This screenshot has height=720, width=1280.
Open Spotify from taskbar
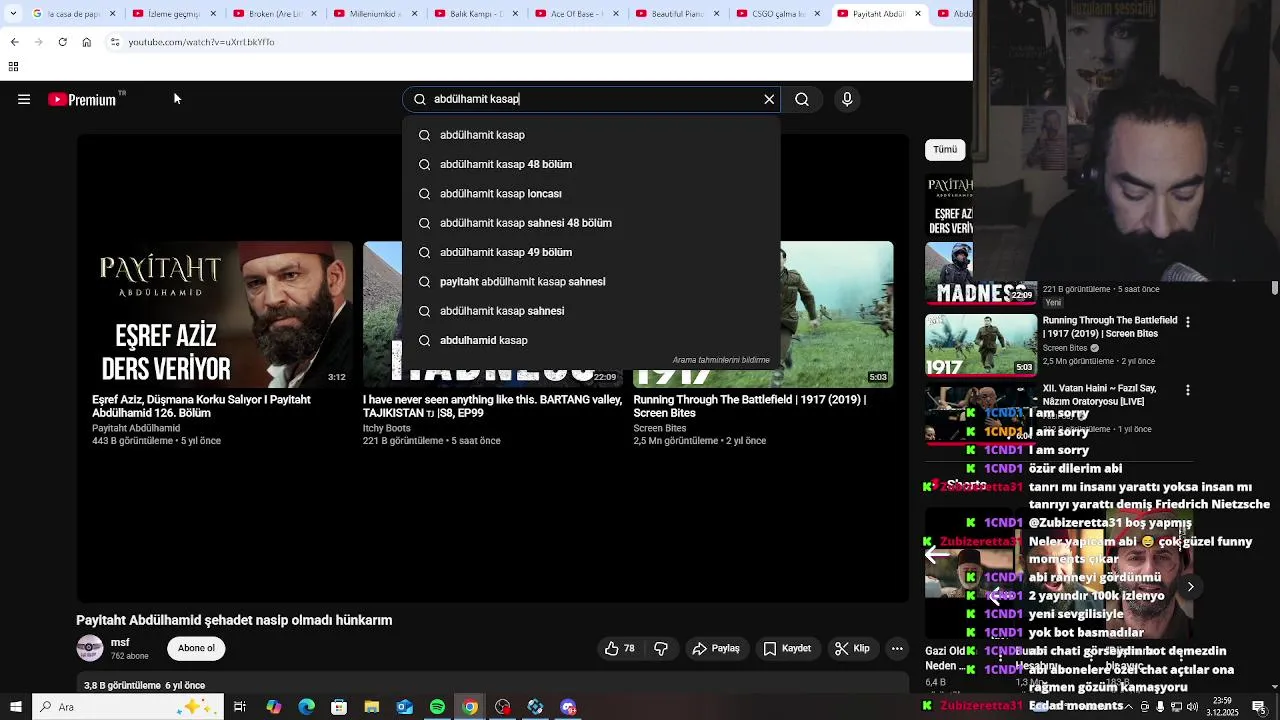(437, 707)
